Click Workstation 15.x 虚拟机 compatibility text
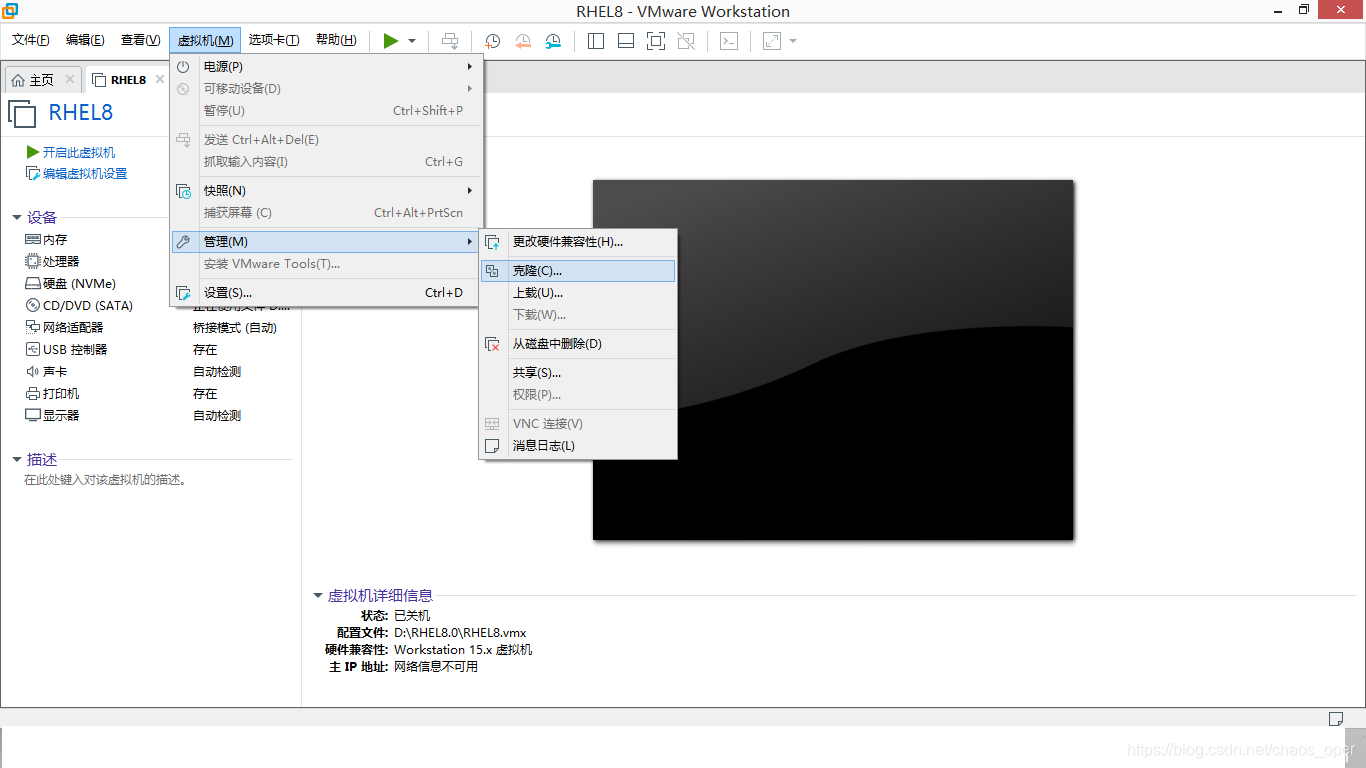 coord(463,650)
